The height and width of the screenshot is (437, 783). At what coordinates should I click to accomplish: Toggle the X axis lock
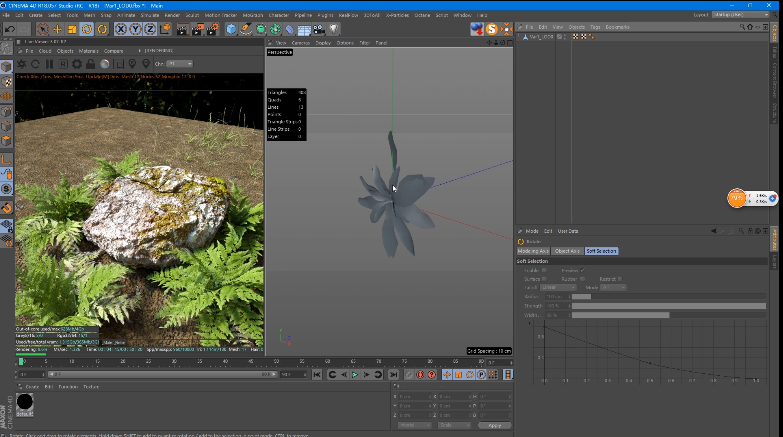(x=121, y=29)
